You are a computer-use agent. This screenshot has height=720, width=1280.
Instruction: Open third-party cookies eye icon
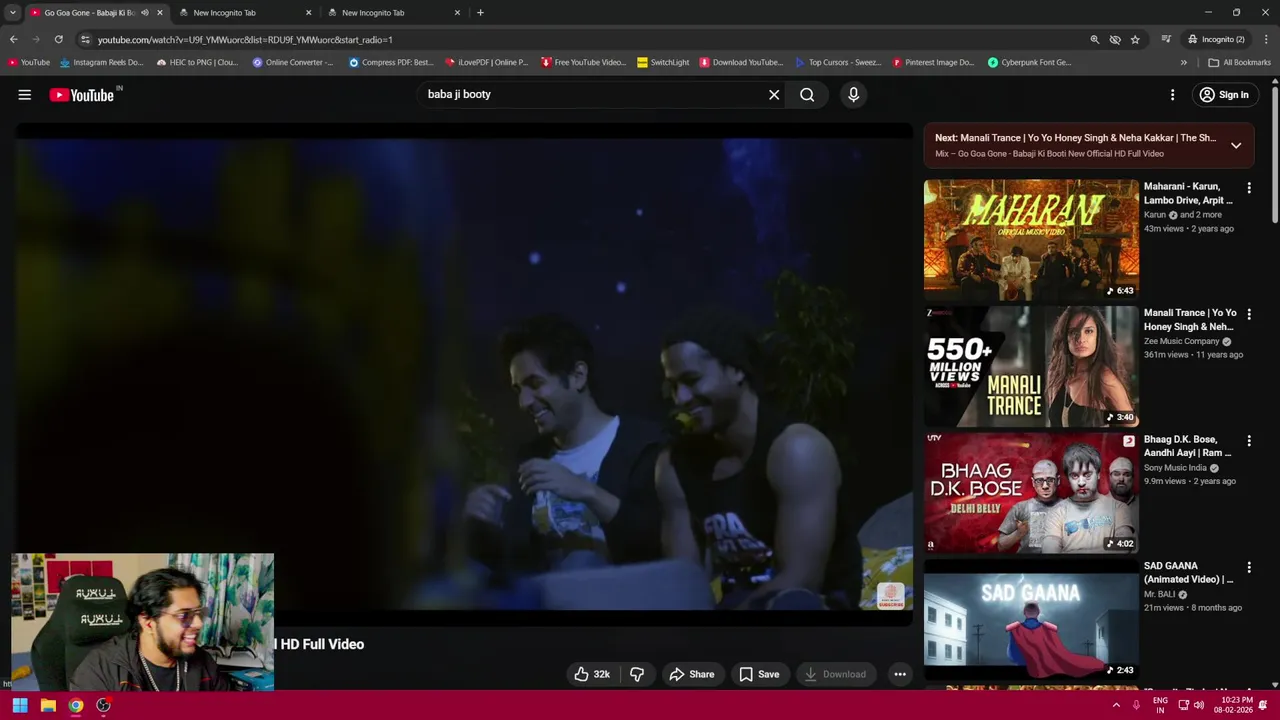1115,40
